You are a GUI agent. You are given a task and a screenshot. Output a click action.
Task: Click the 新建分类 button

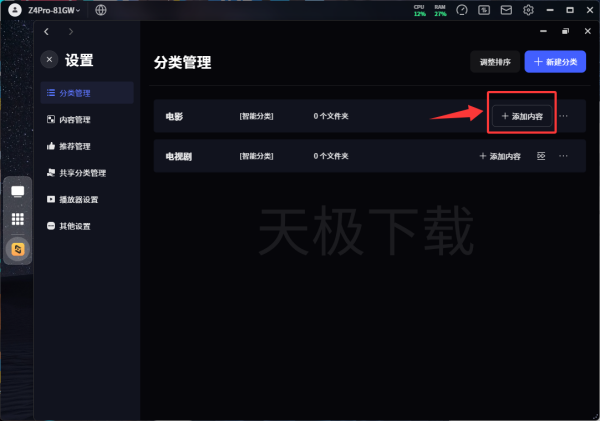tap(556, 62)
